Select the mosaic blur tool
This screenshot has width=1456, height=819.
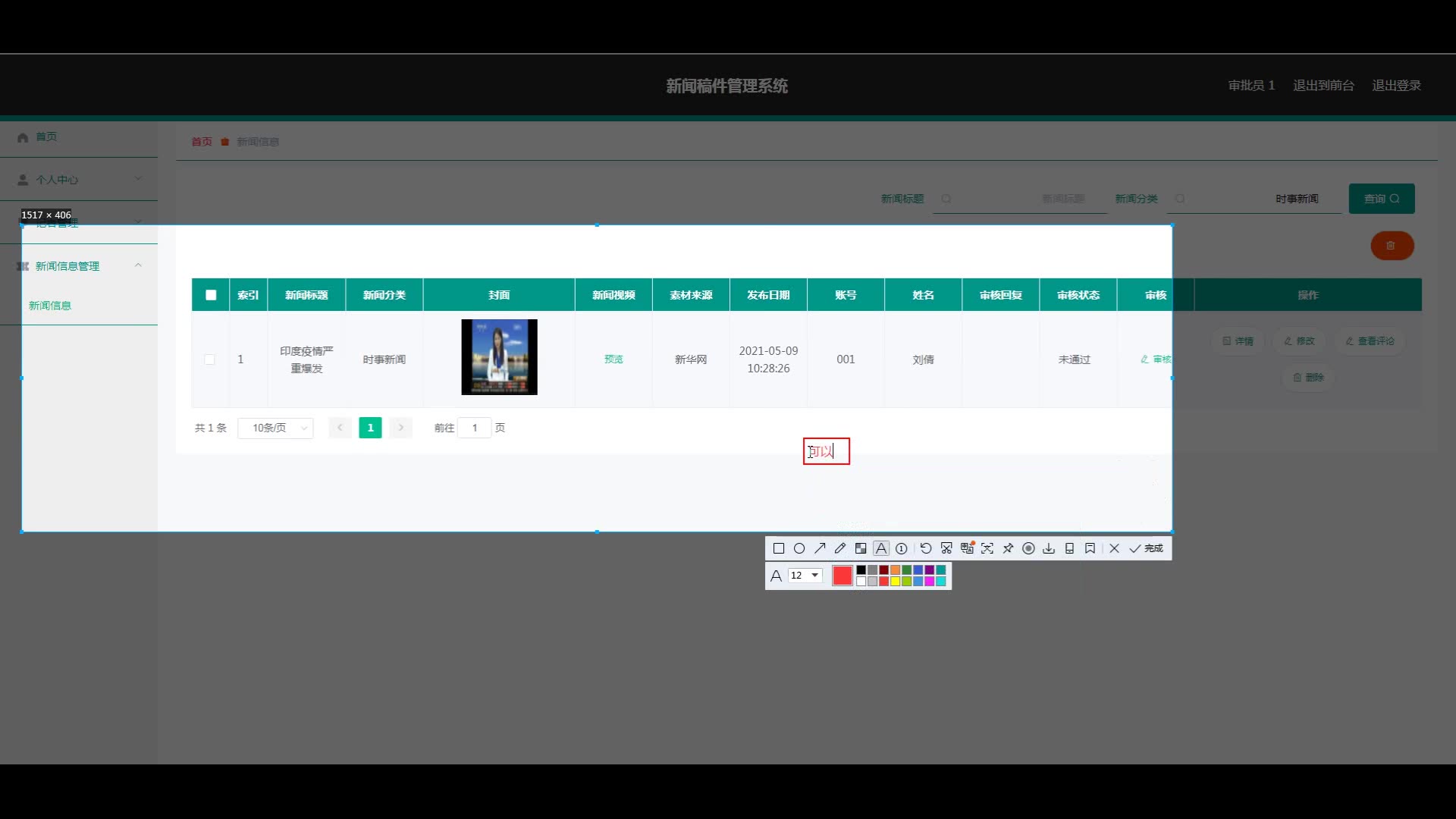pos(861,548)
